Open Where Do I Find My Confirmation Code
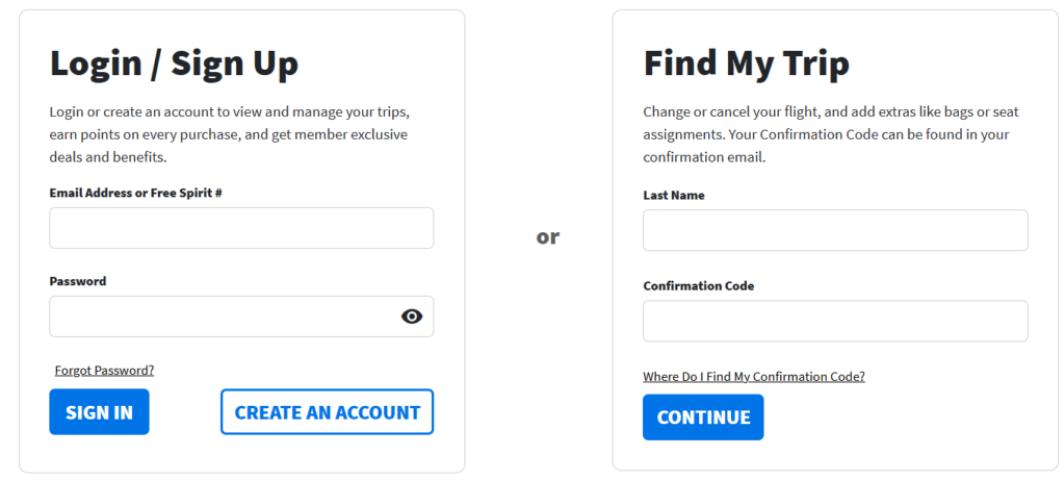The image size is (1064, 480). tap(753, 377)
